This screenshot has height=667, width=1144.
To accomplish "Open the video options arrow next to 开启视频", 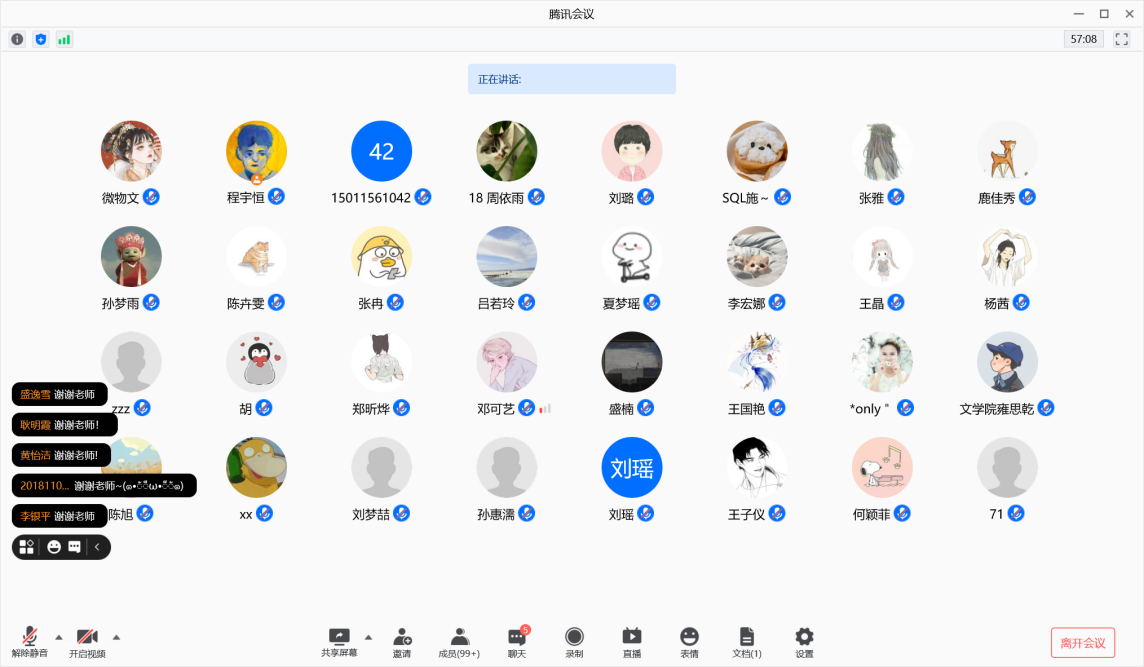I will 117,636.
